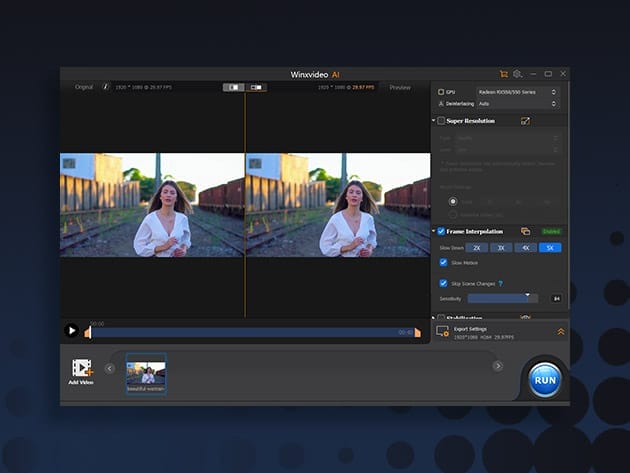The image size is (630, 473).
Task: Click the Super Resolution preview icon
Action: pos(525,121)
